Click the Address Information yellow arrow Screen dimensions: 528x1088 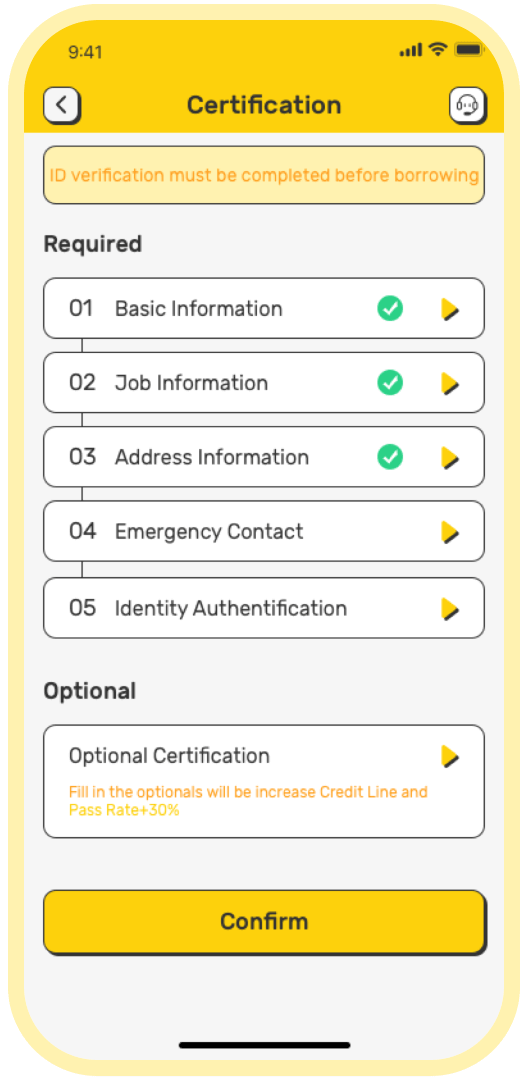coord(450,457)
